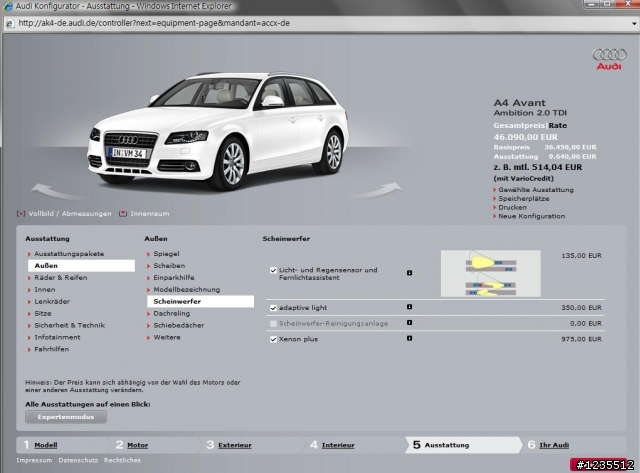Start a Neue Konfiguration
The height and width of the screenshot is (473, 640).
pos(531,216)
